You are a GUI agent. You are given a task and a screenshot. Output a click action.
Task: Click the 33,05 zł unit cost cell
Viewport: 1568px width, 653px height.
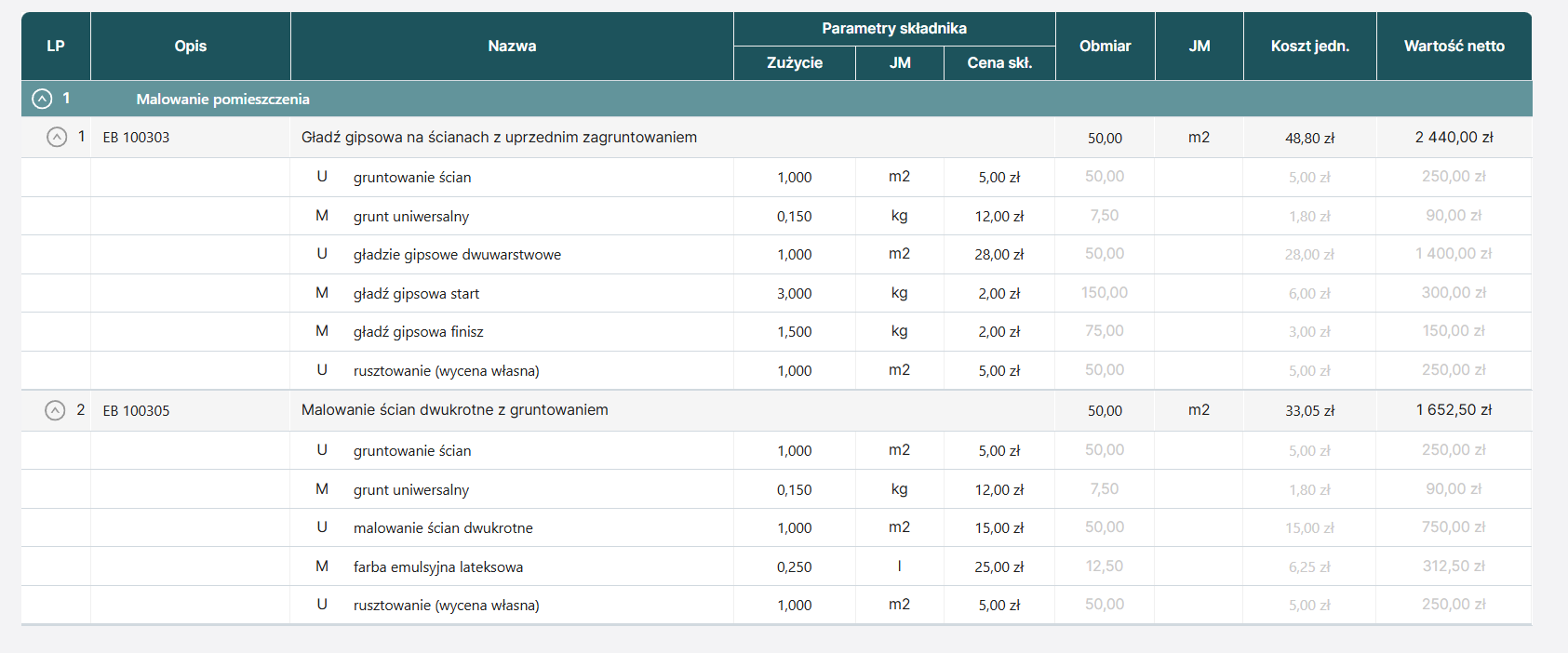click(1309, 410)
